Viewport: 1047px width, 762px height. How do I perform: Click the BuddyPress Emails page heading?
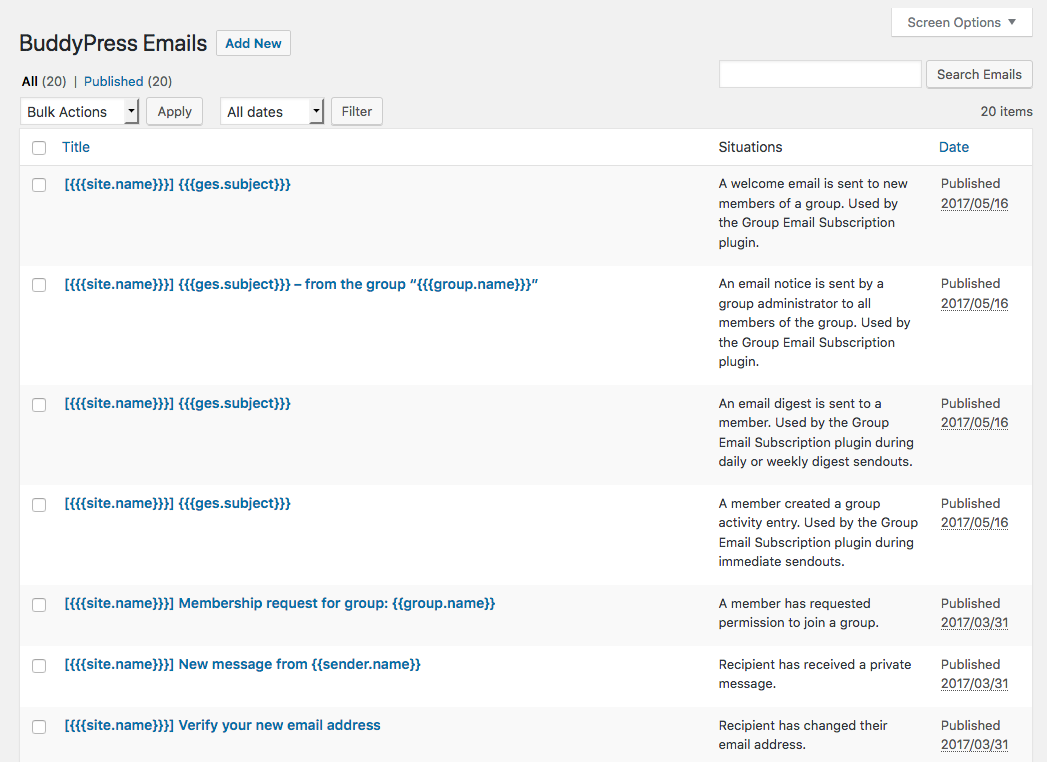pyautogui.click(x=113, y=43)
